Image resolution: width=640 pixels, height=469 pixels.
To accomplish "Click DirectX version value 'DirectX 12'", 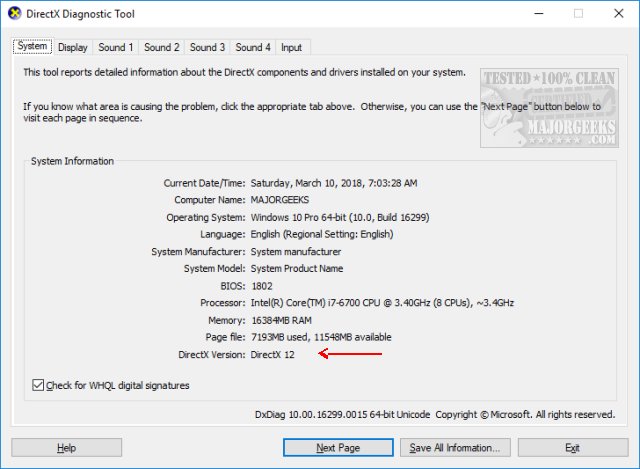I will [272, 354].
